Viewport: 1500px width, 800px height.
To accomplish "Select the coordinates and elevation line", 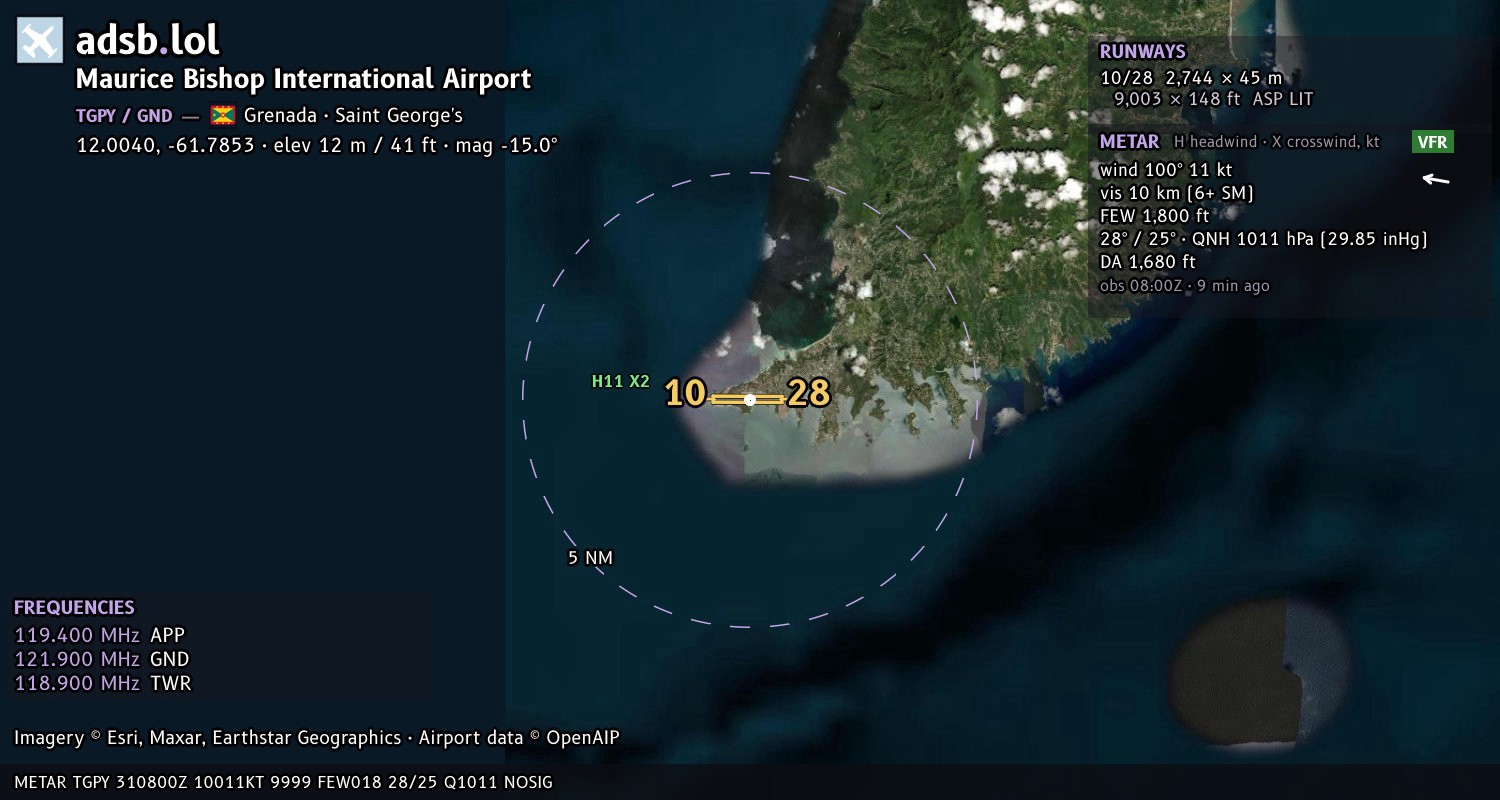I will (317, 145).
